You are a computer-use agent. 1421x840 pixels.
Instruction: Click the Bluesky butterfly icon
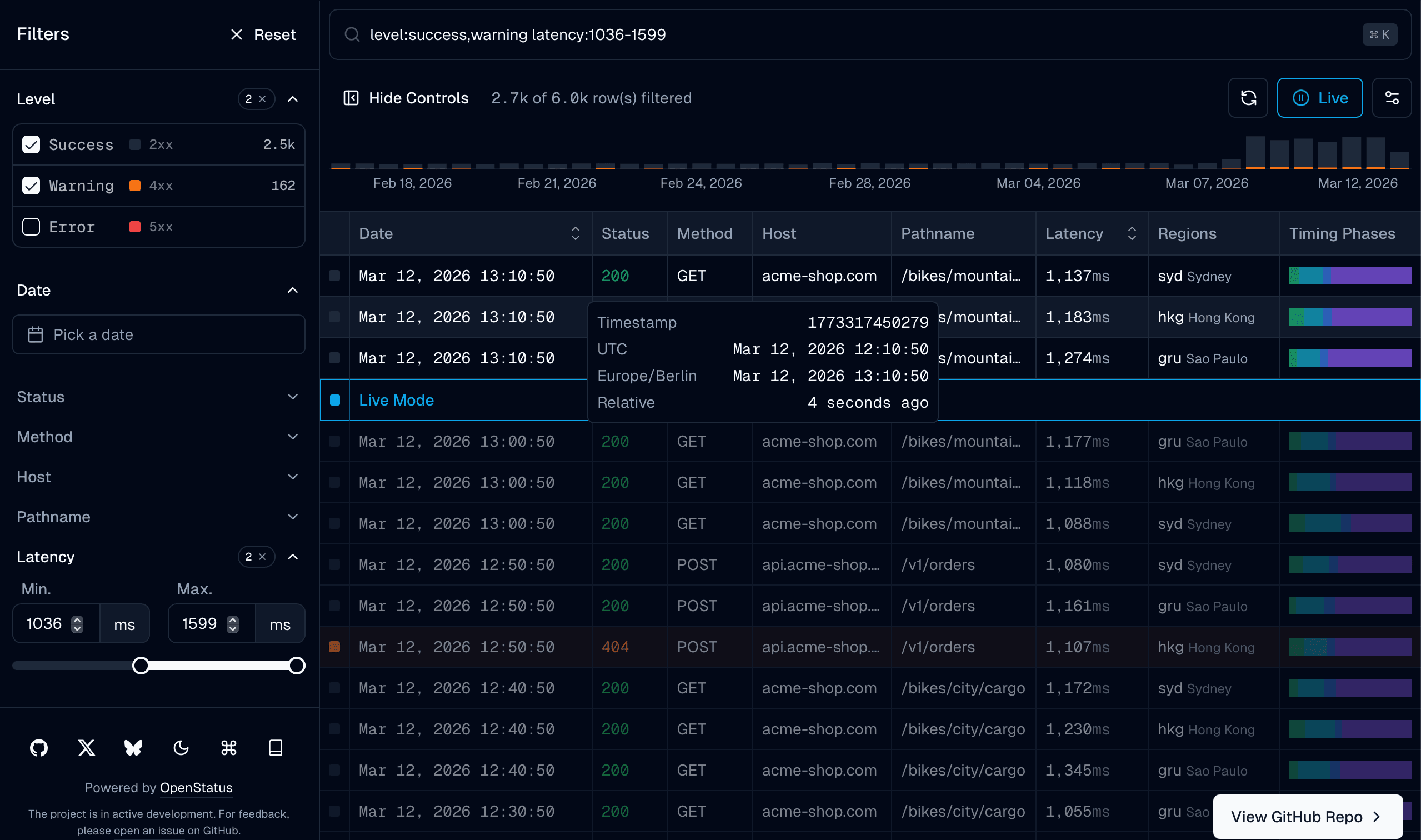[x=133, y=748]
